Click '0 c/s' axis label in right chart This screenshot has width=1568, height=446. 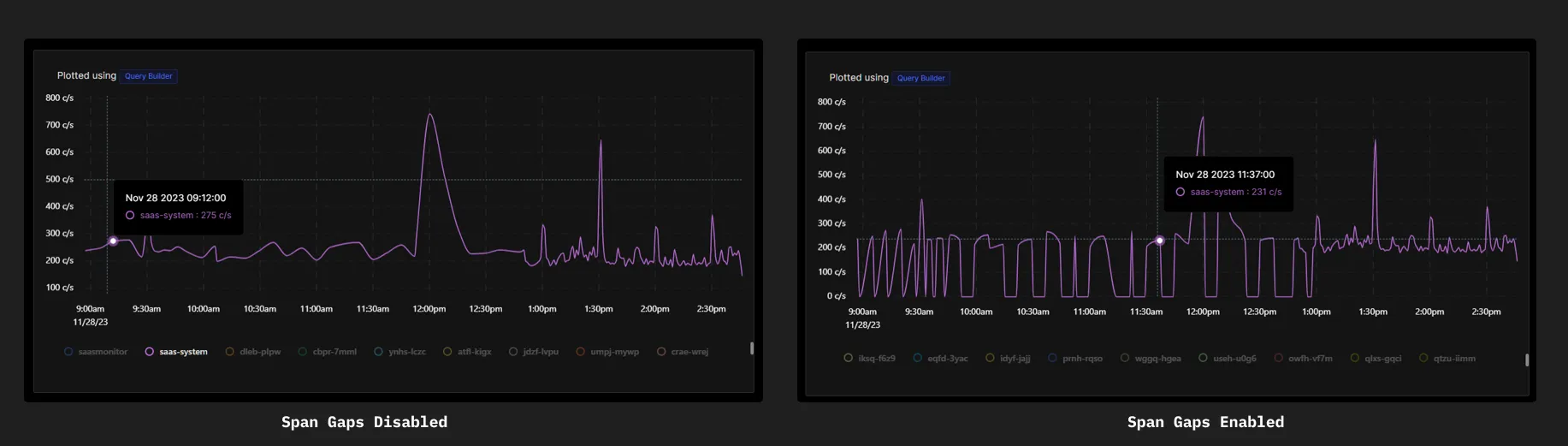point(836,296)
